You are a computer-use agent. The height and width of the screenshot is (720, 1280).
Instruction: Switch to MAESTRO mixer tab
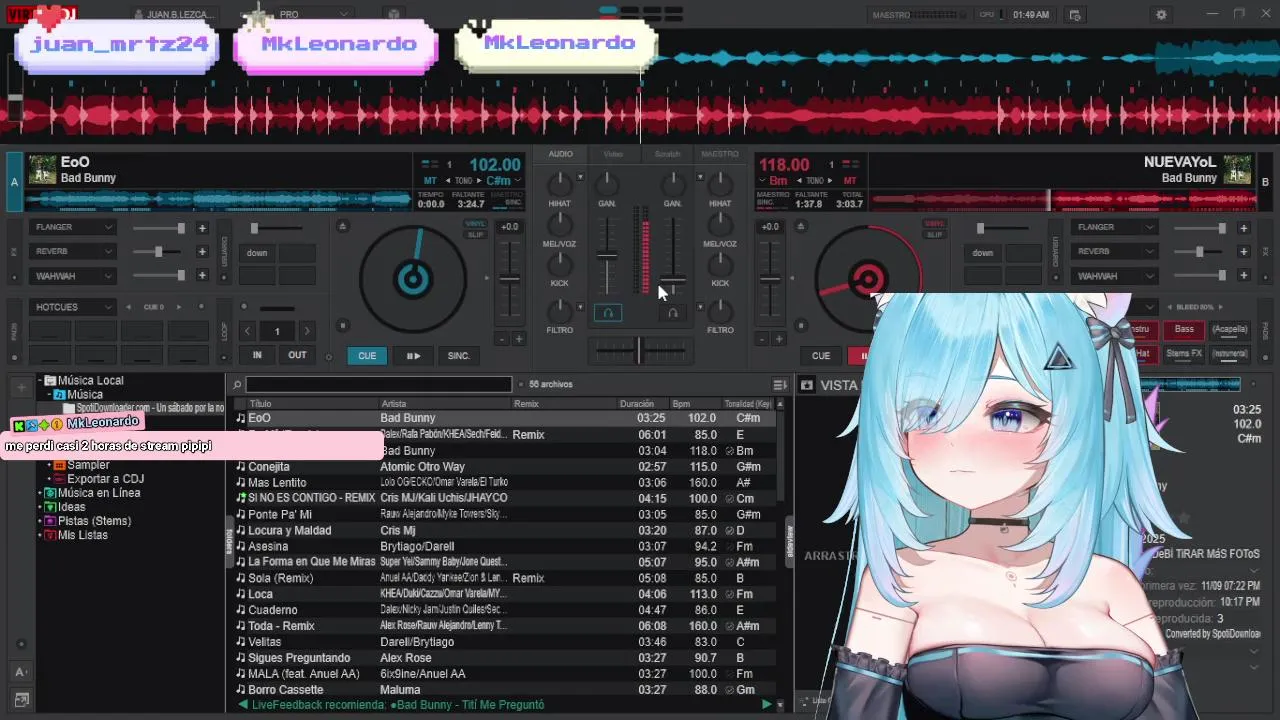(x=720, y=154)
